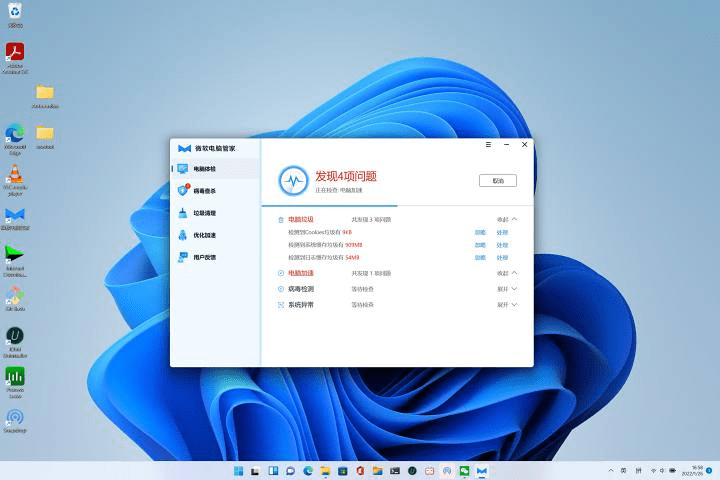Switch to the 垃圾清理 tab
The height and width of the screenshot is (480, 720).
[216, 213]
